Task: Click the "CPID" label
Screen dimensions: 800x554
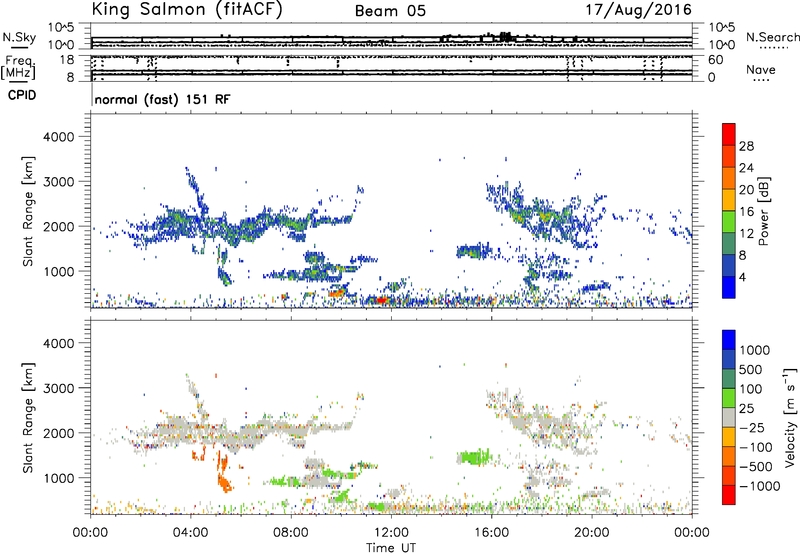Action: click(x=22, y=95)
